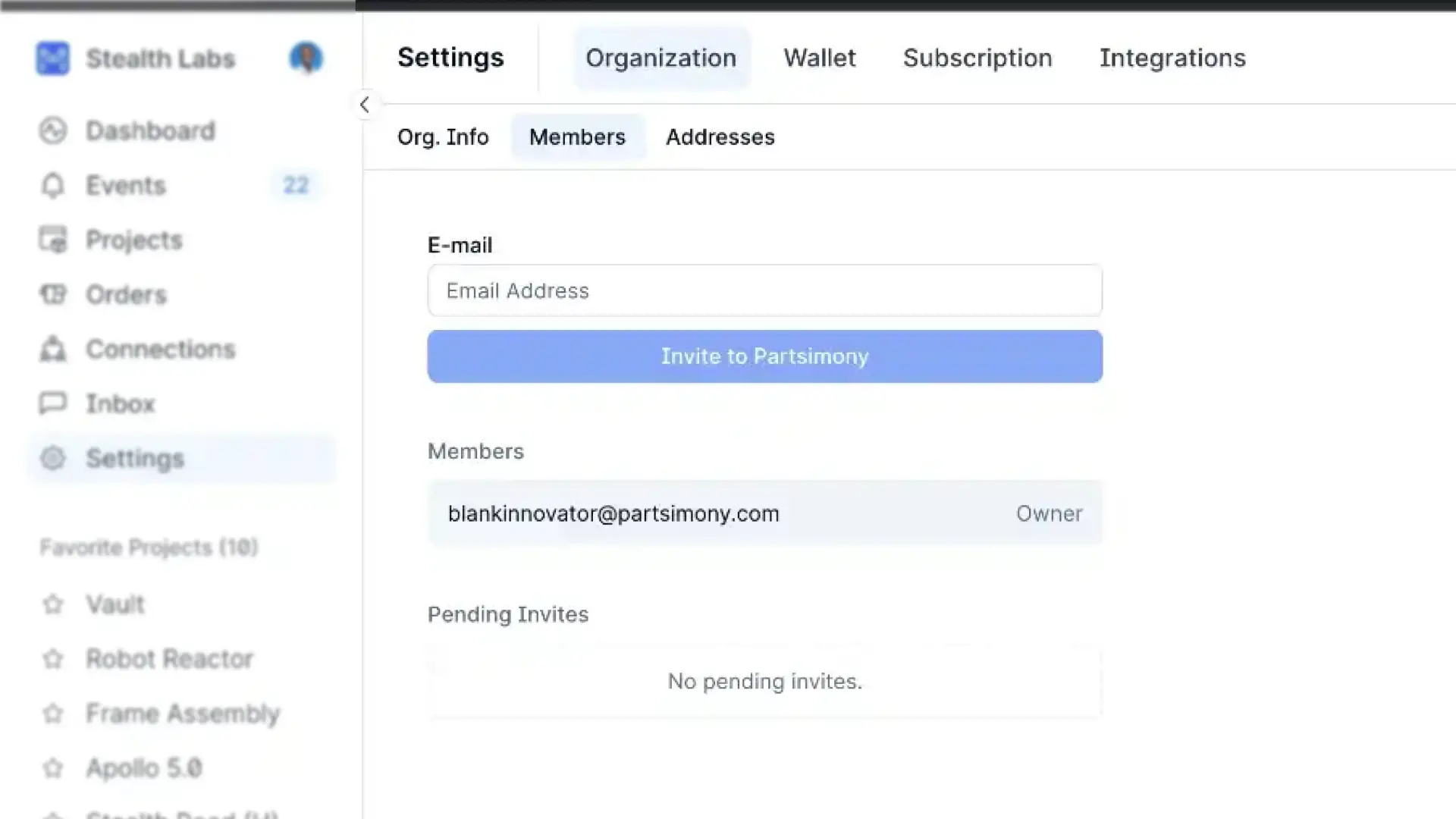Select the Org. Info sub-tab

(x=443, y=137)
